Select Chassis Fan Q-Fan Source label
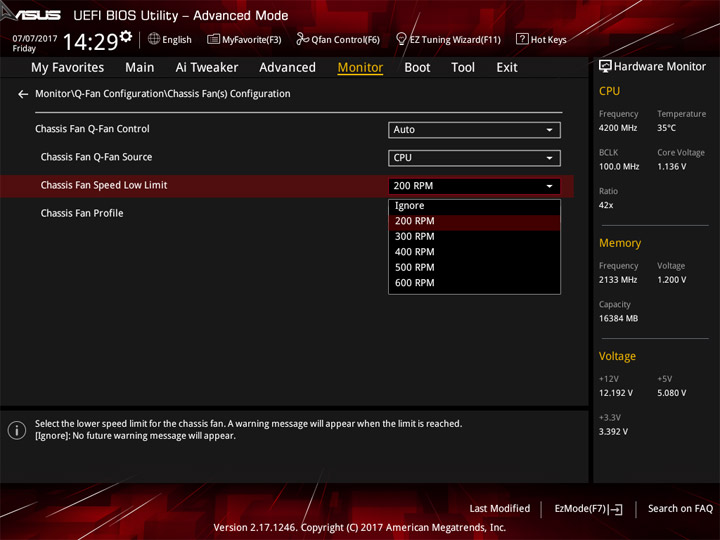 96,157
